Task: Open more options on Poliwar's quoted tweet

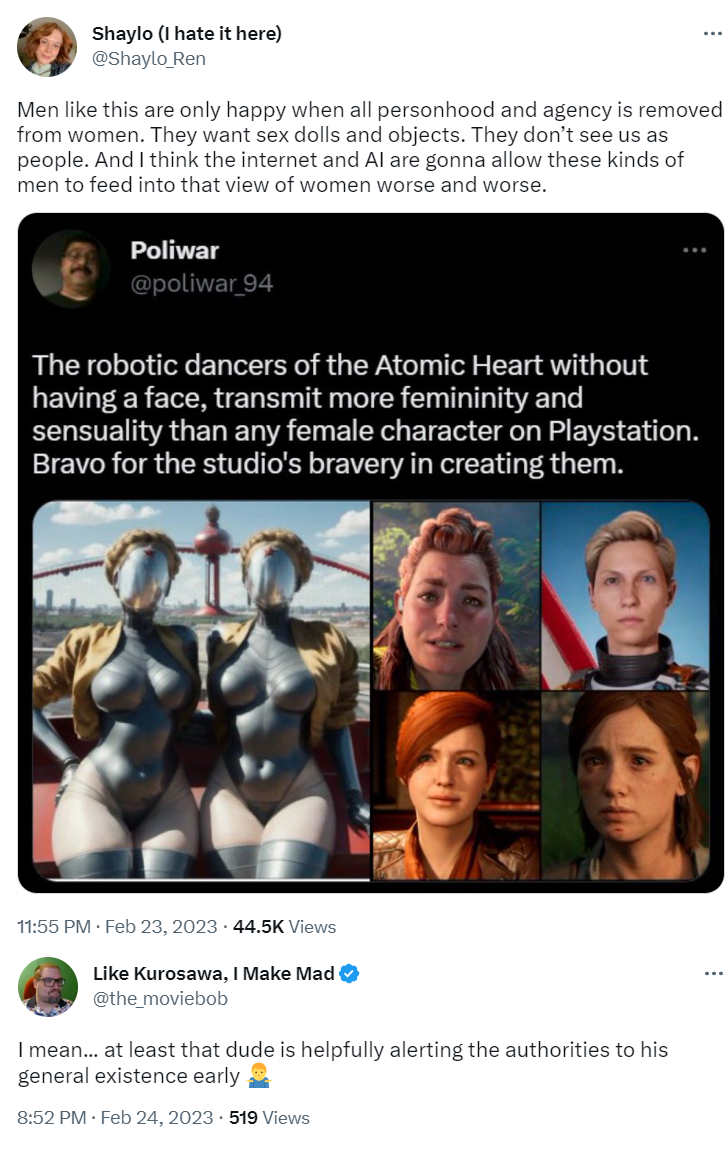Action: pyautogui.click(x=693, y=251)
